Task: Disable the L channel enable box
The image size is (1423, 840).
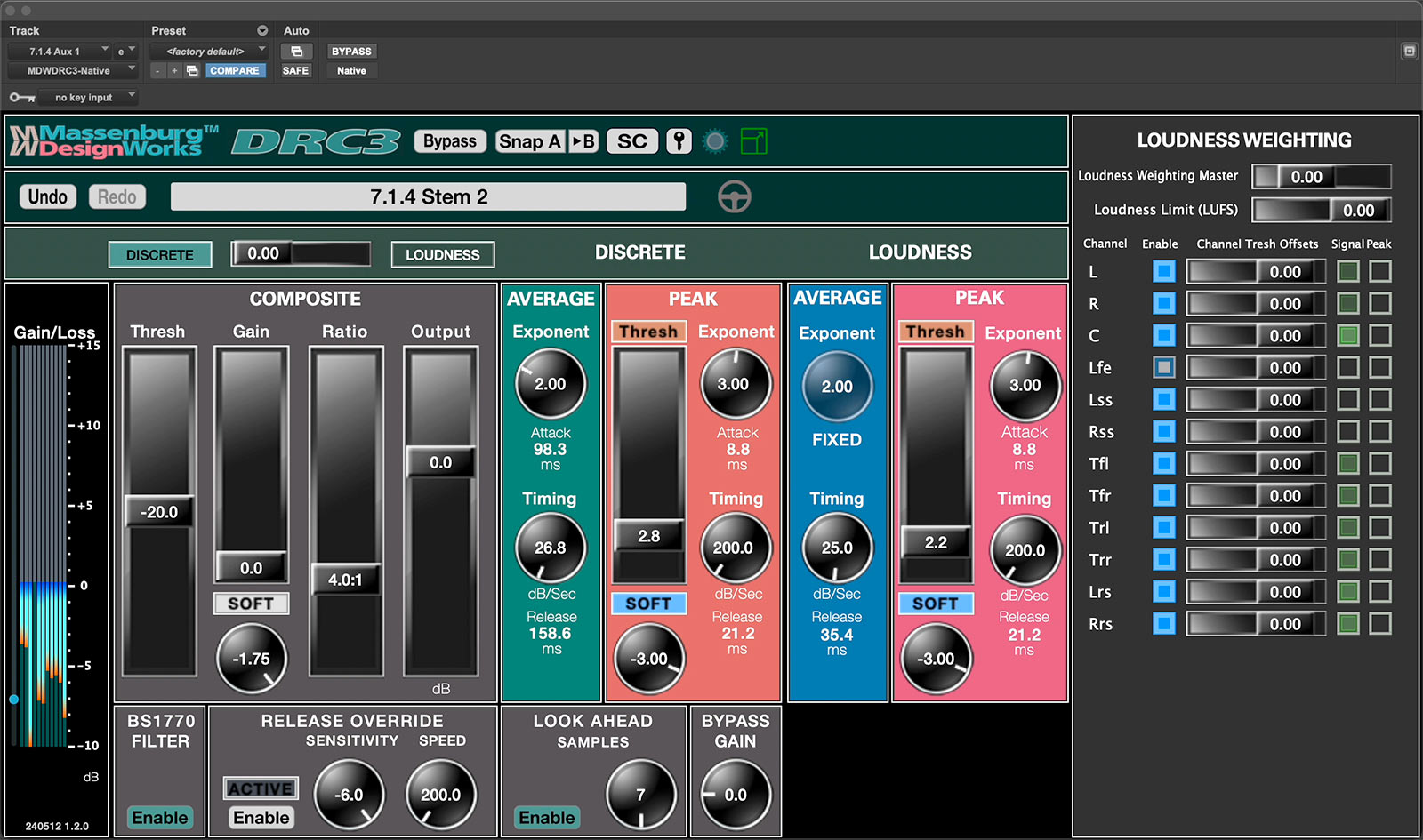Action: [1163, 272]
